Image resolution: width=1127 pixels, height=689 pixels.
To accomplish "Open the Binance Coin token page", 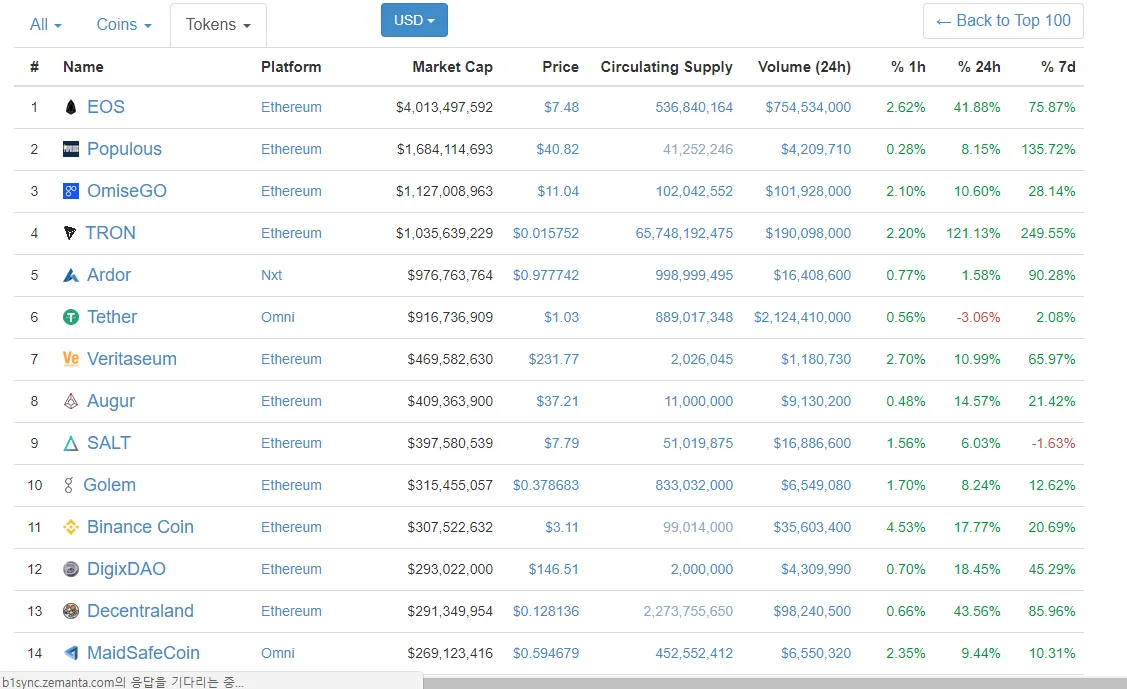I will [140, 527].
